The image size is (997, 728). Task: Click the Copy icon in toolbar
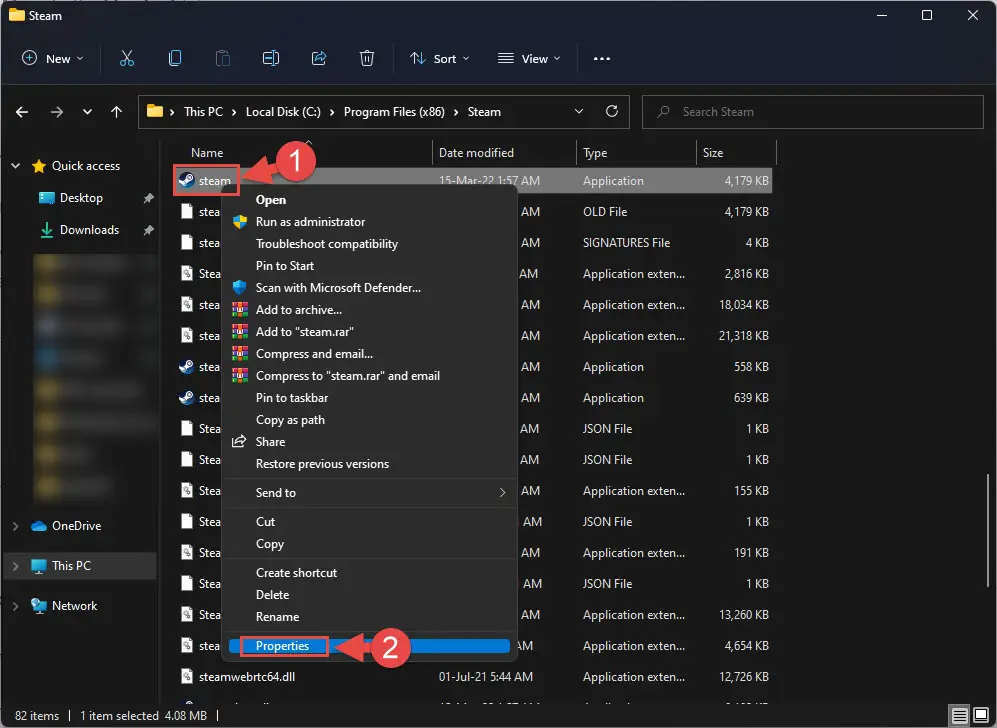[x=175, y=58]
